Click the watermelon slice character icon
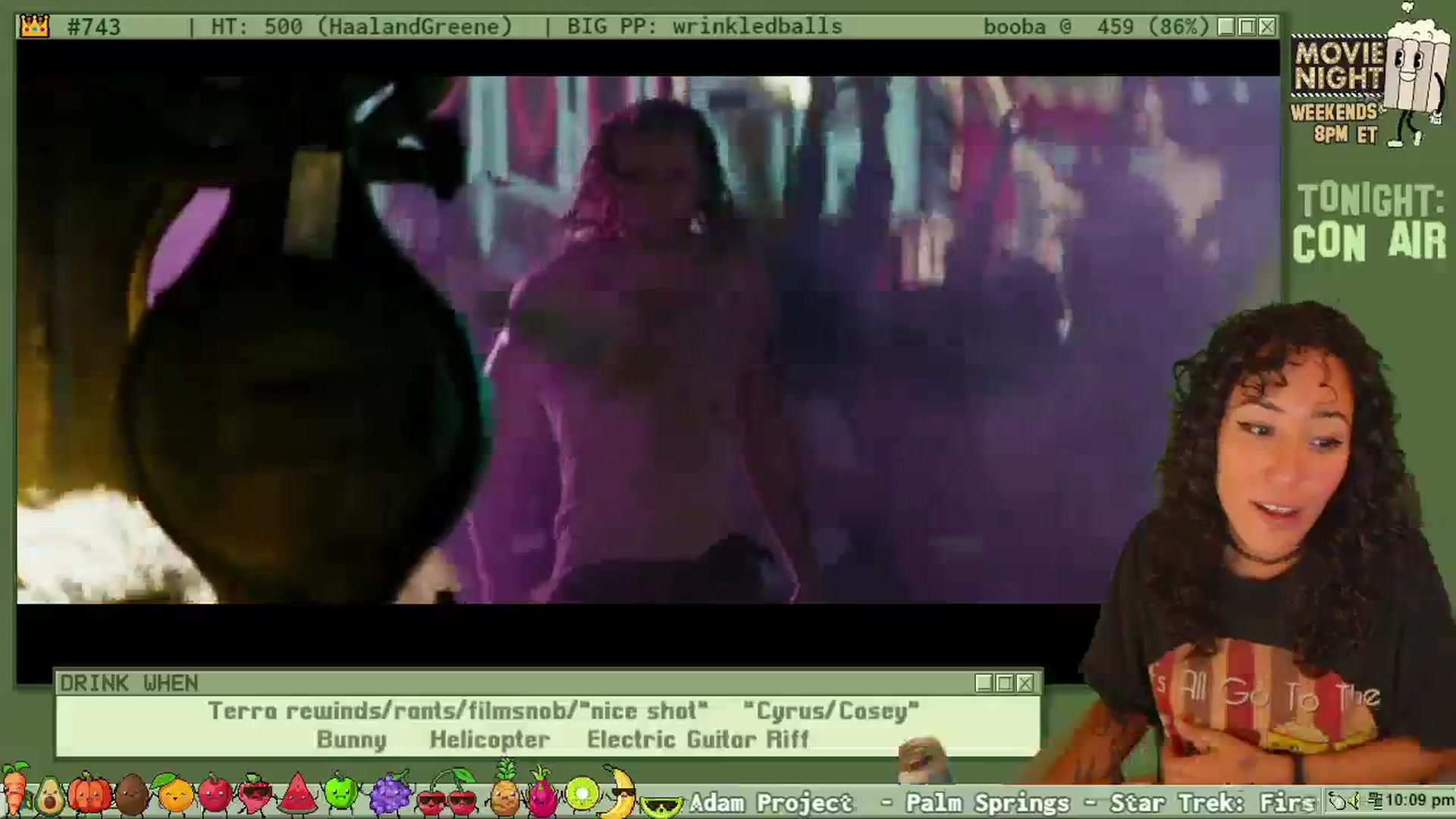 [x=299, y=793]
